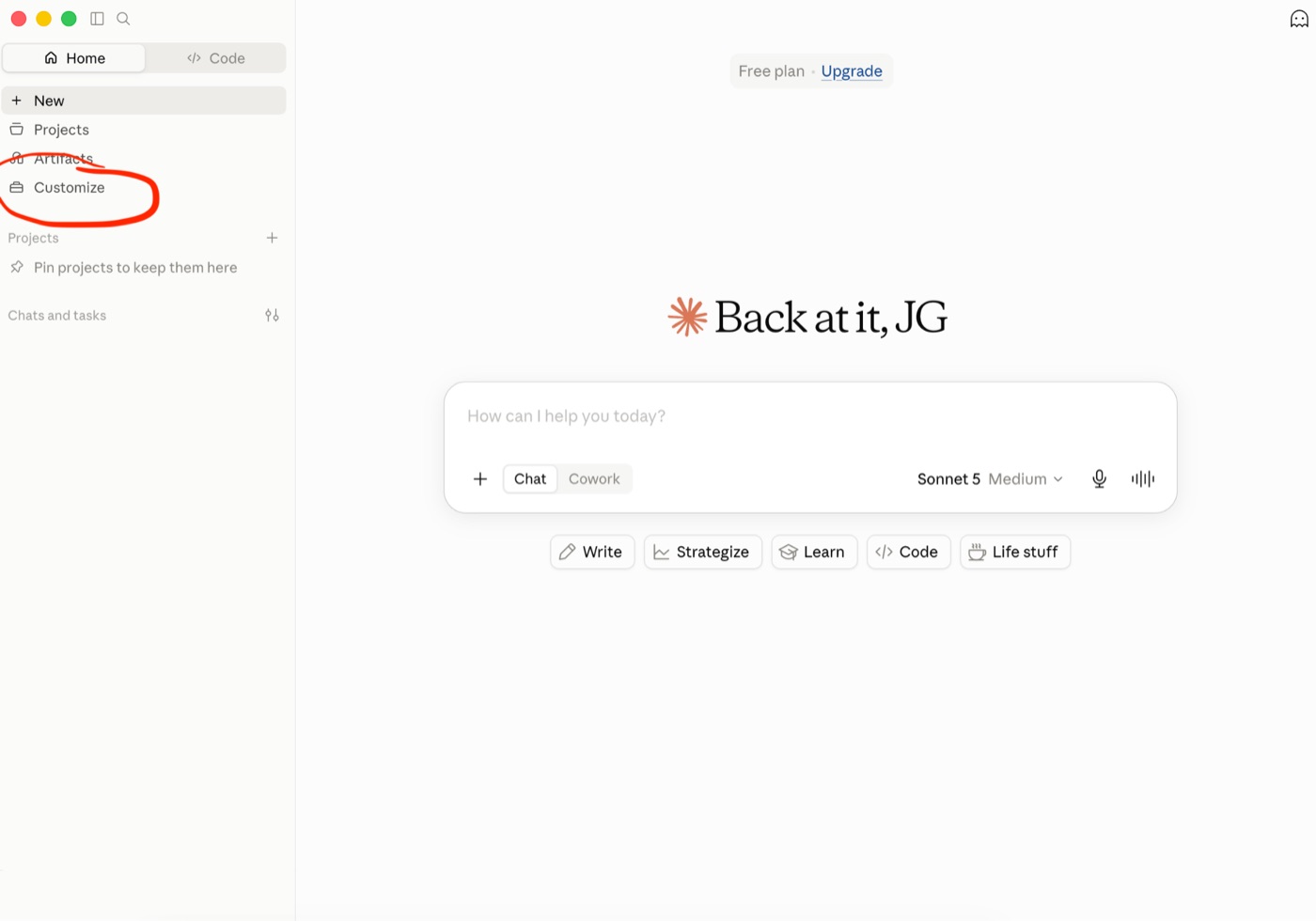Viewport: 1316px width, 921px height.
Task: Choose the Strategize suggestion button
Action: [x=702, y=553]
